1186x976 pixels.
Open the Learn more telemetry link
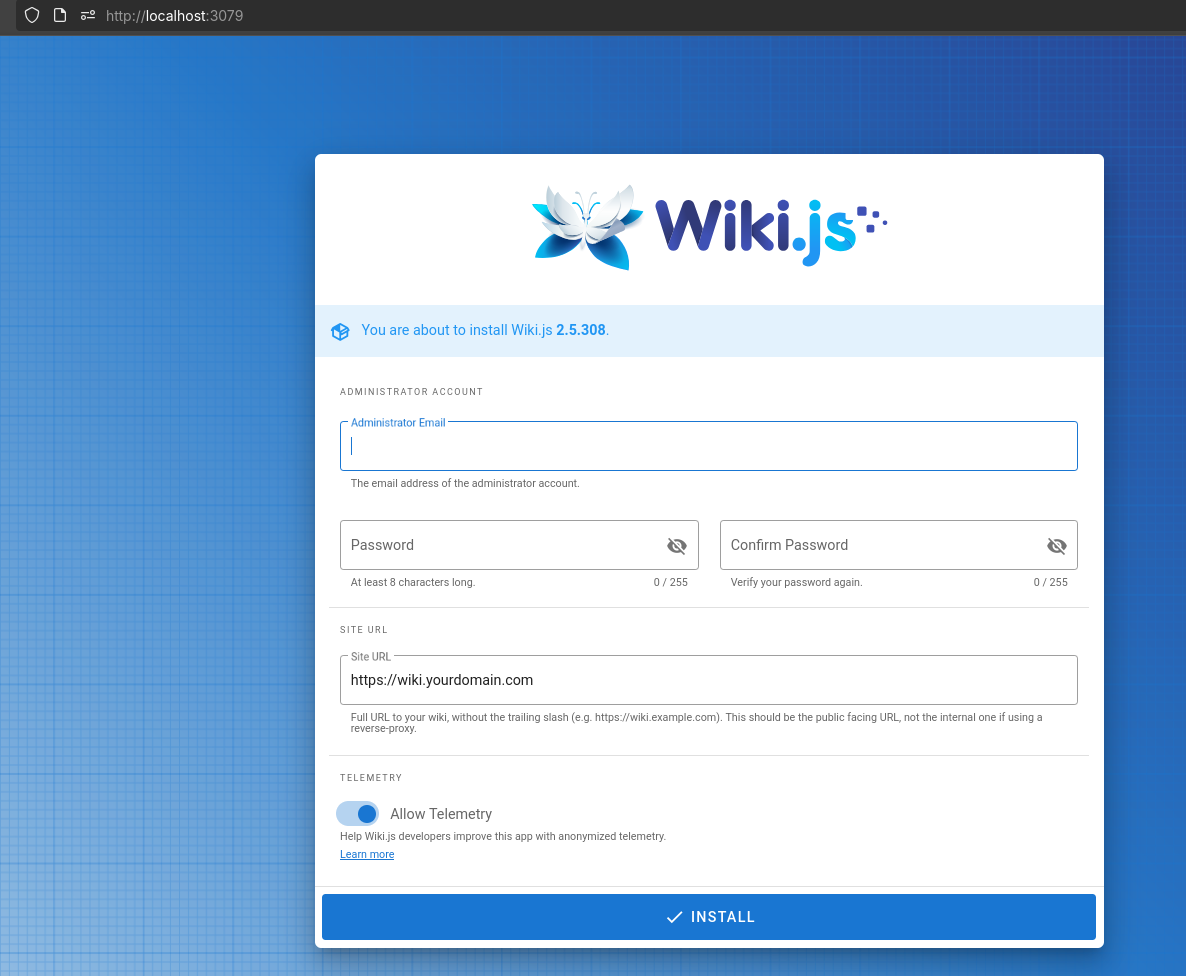coord(367,855)
